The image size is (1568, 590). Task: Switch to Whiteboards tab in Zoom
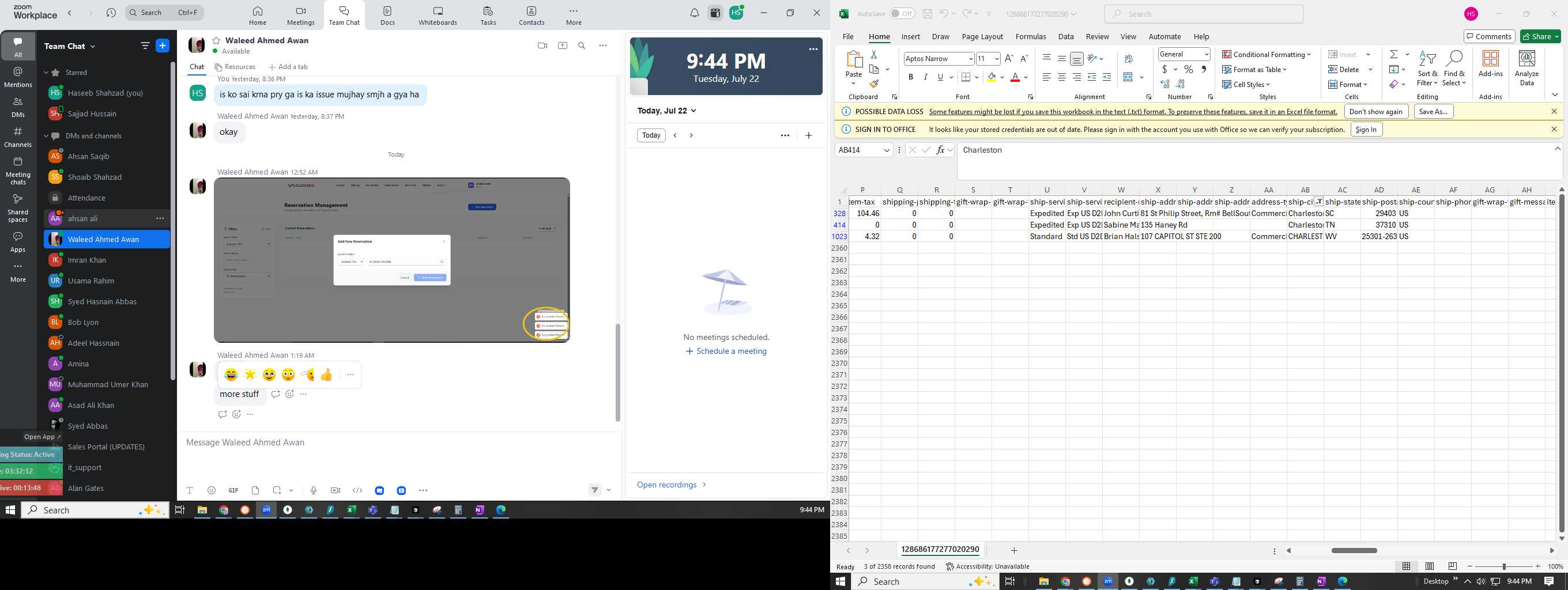coord(438,16)
